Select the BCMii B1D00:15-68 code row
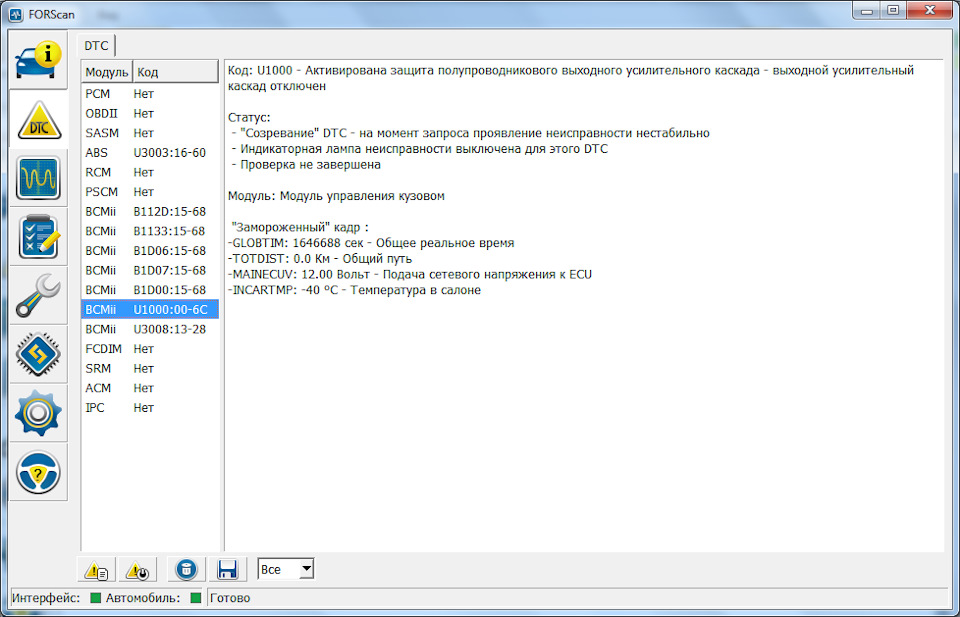The height and width of the screenshot is (617, 960). [150, 290]
